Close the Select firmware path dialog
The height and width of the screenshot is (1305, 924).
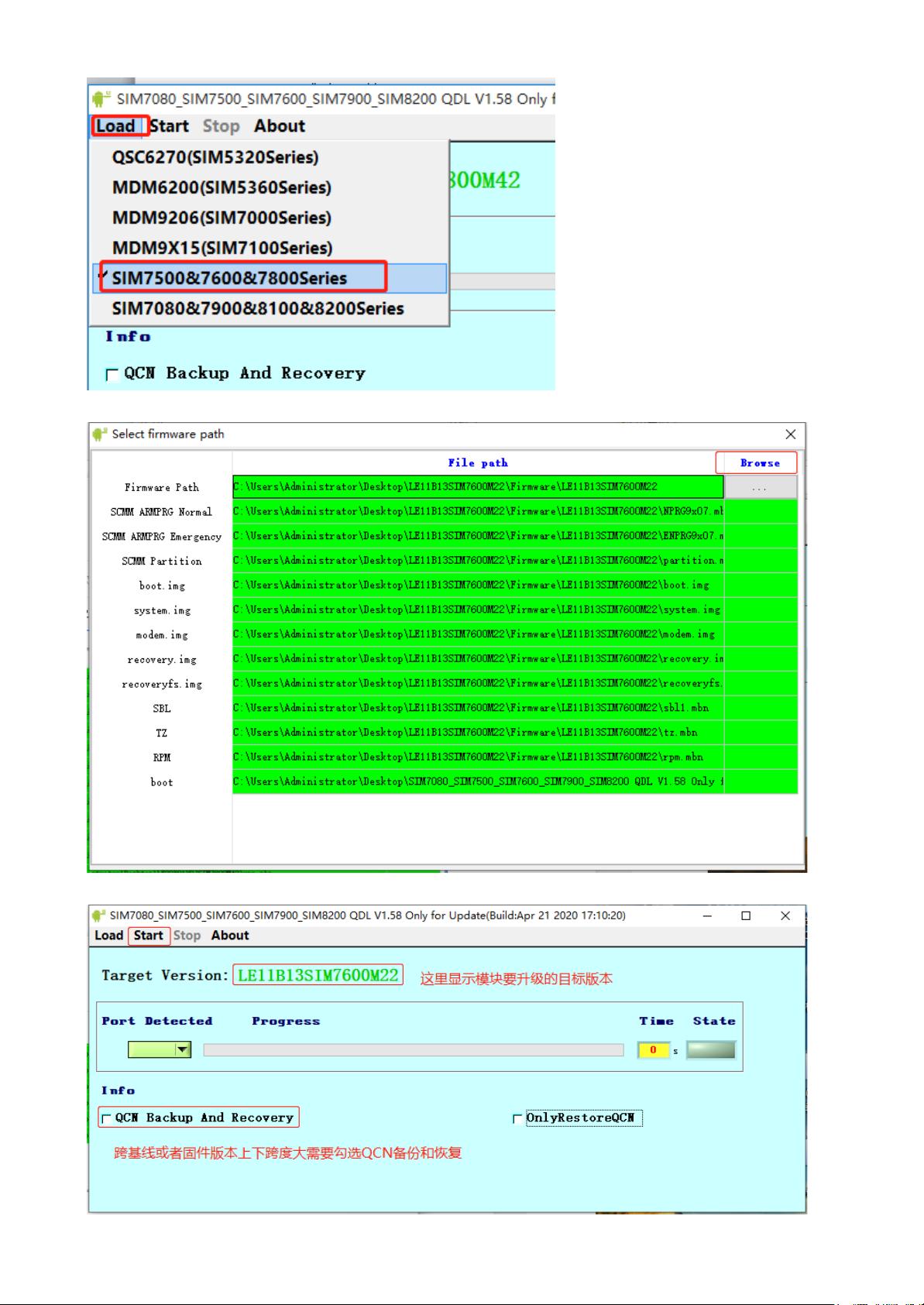(790, 434)
